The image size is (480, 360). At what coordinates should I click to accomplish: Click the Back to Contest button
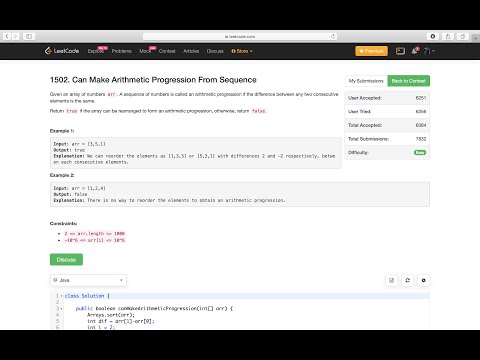click(x=408, y=81)
